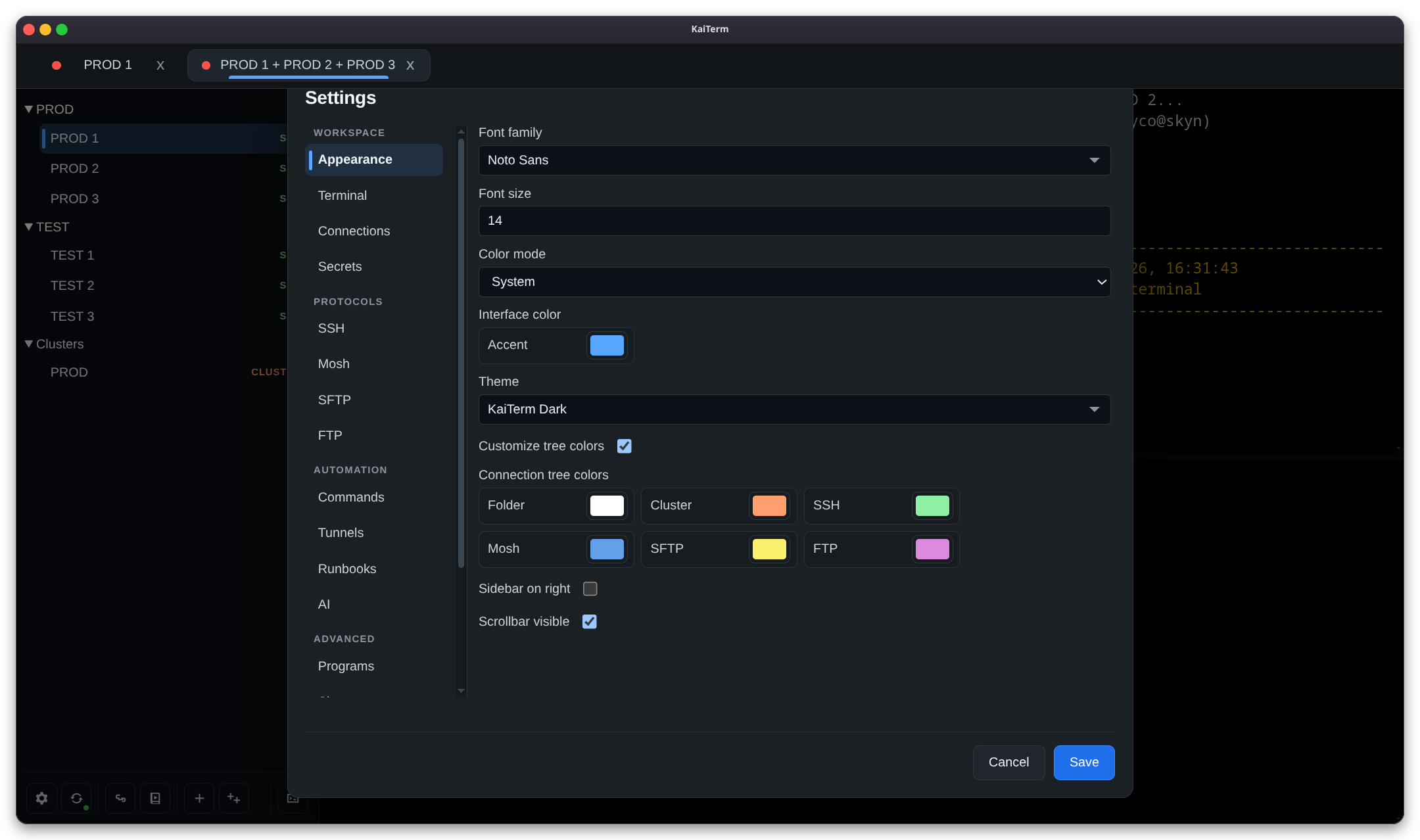The height and width of the screenshot is (840, 1420).
Task: Change the SFTP yellow color swatch
Action: click(769, 549)
